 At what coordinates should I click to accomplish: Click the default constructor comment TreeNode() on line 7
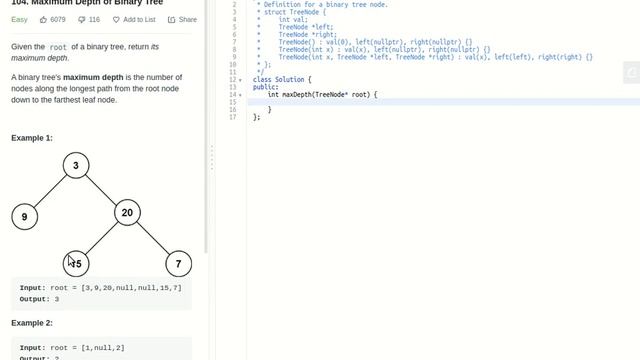coord(375,42)
